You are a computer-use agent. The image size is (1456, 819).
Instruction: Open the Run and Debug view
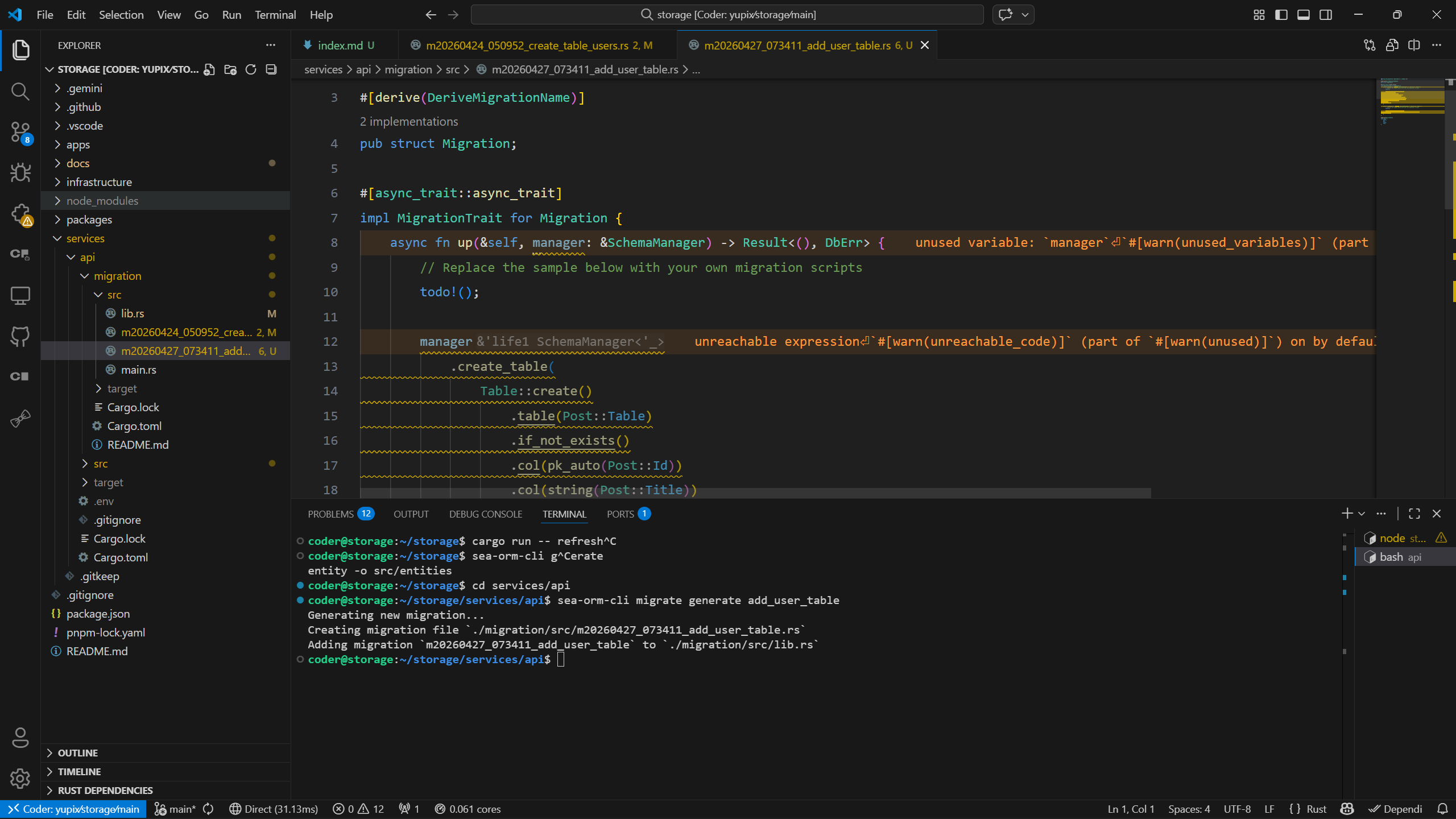click(20, 173)
